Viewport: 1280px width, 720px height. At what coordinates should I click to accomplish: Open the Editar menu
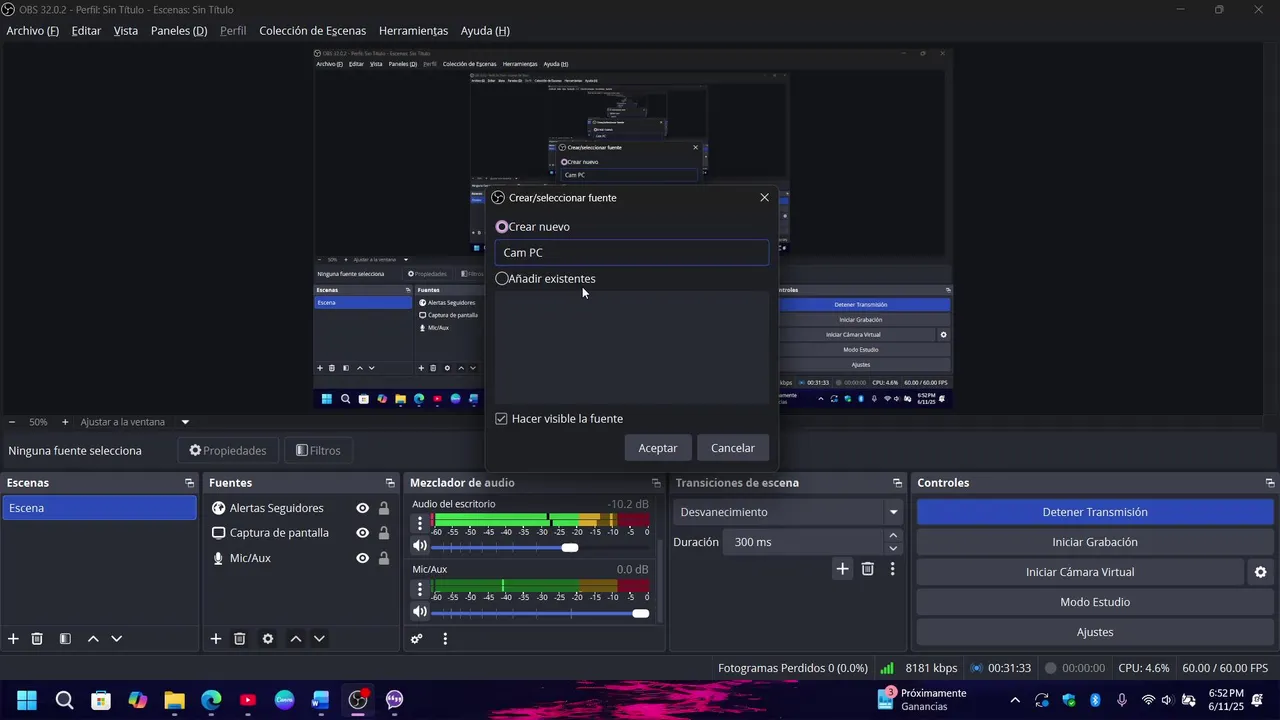(86, 31)
